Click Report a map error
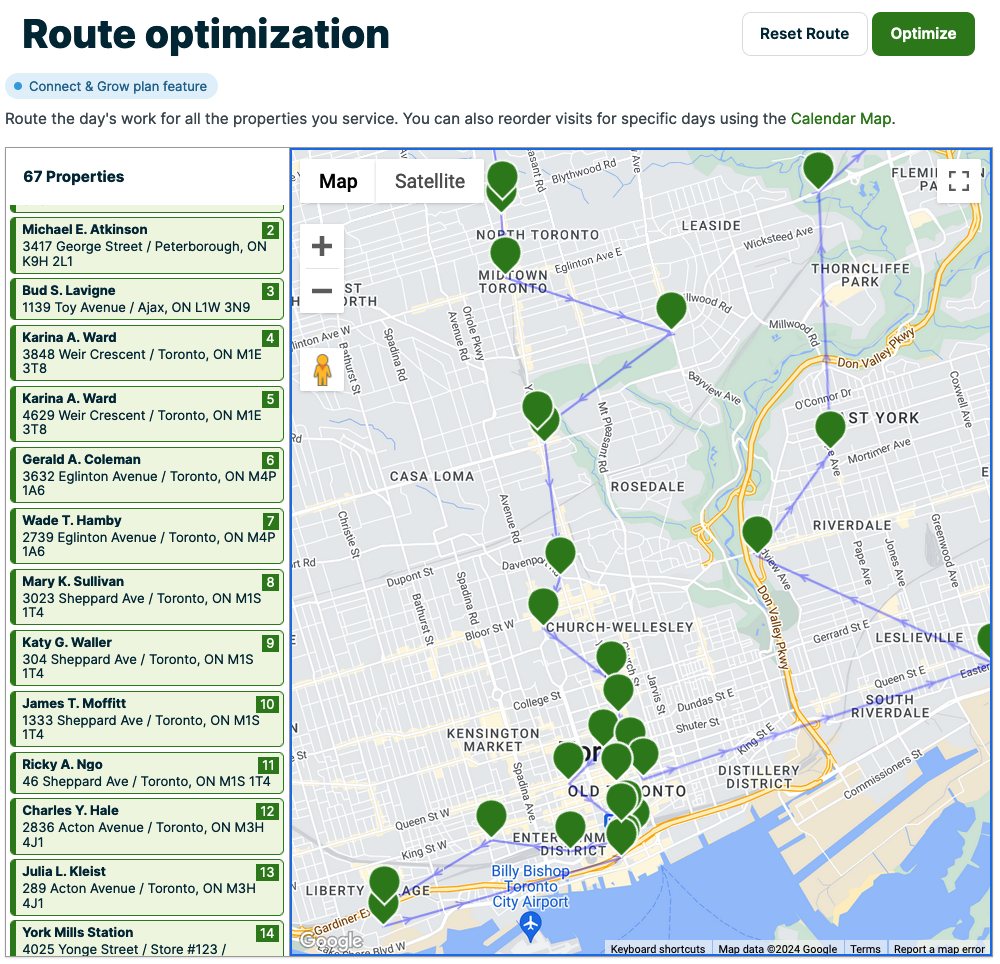1000x964 pixels. pyautogui.click(x=939, y=949)
